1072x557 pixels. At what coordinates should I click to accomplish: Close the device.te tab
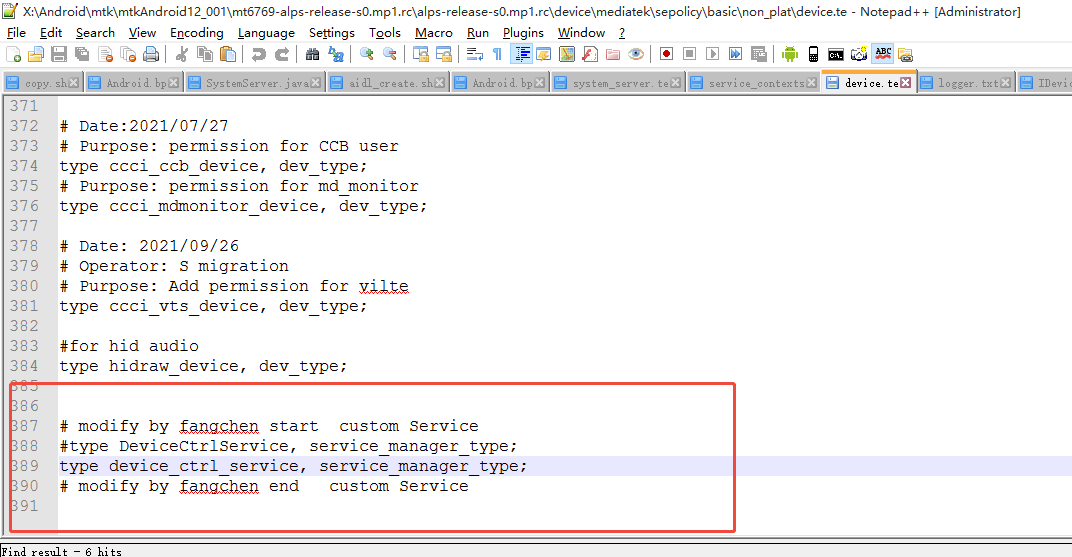[x=906, y=83]
